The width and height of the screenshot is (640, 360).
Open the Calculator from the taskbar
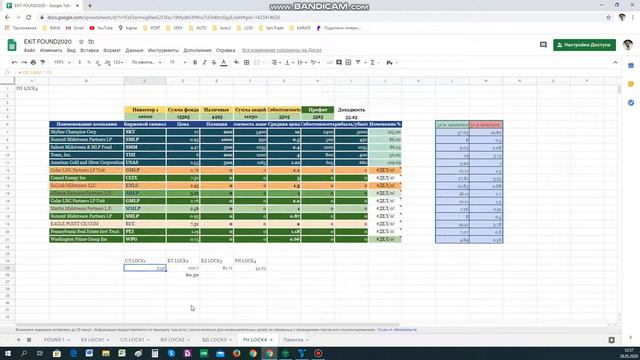[x=155, y=353]
